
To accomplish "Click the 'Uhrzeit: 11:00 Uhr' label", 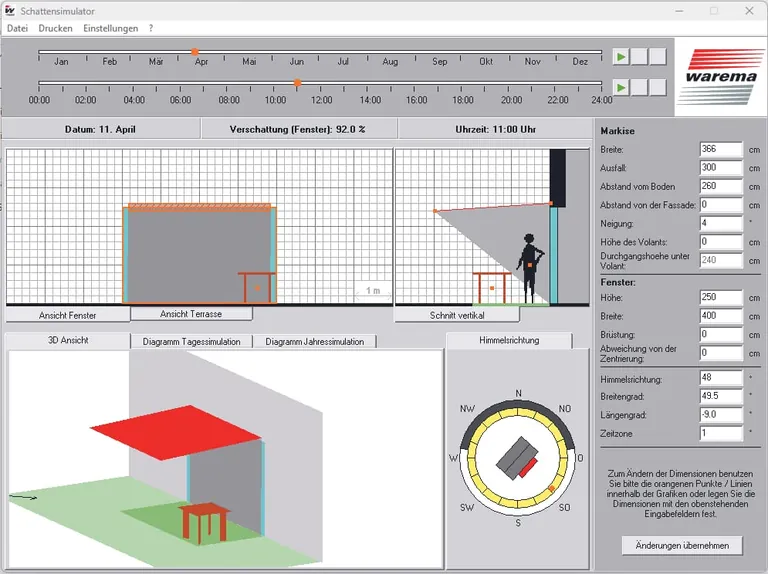I will tap(495, 130).
